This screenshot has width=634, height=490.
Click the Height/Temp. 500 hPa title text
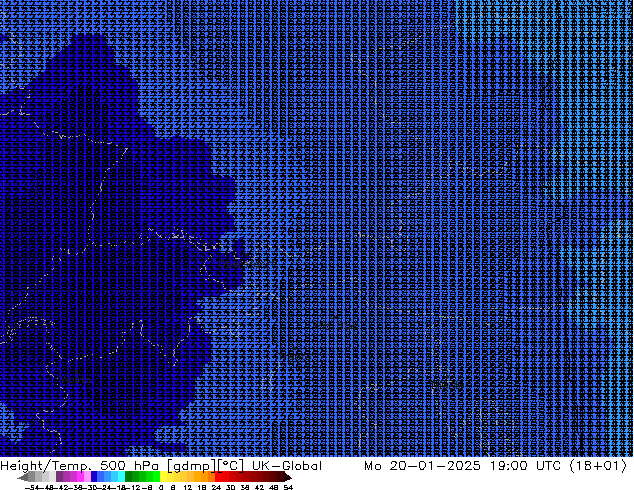(x=79, y=466)
